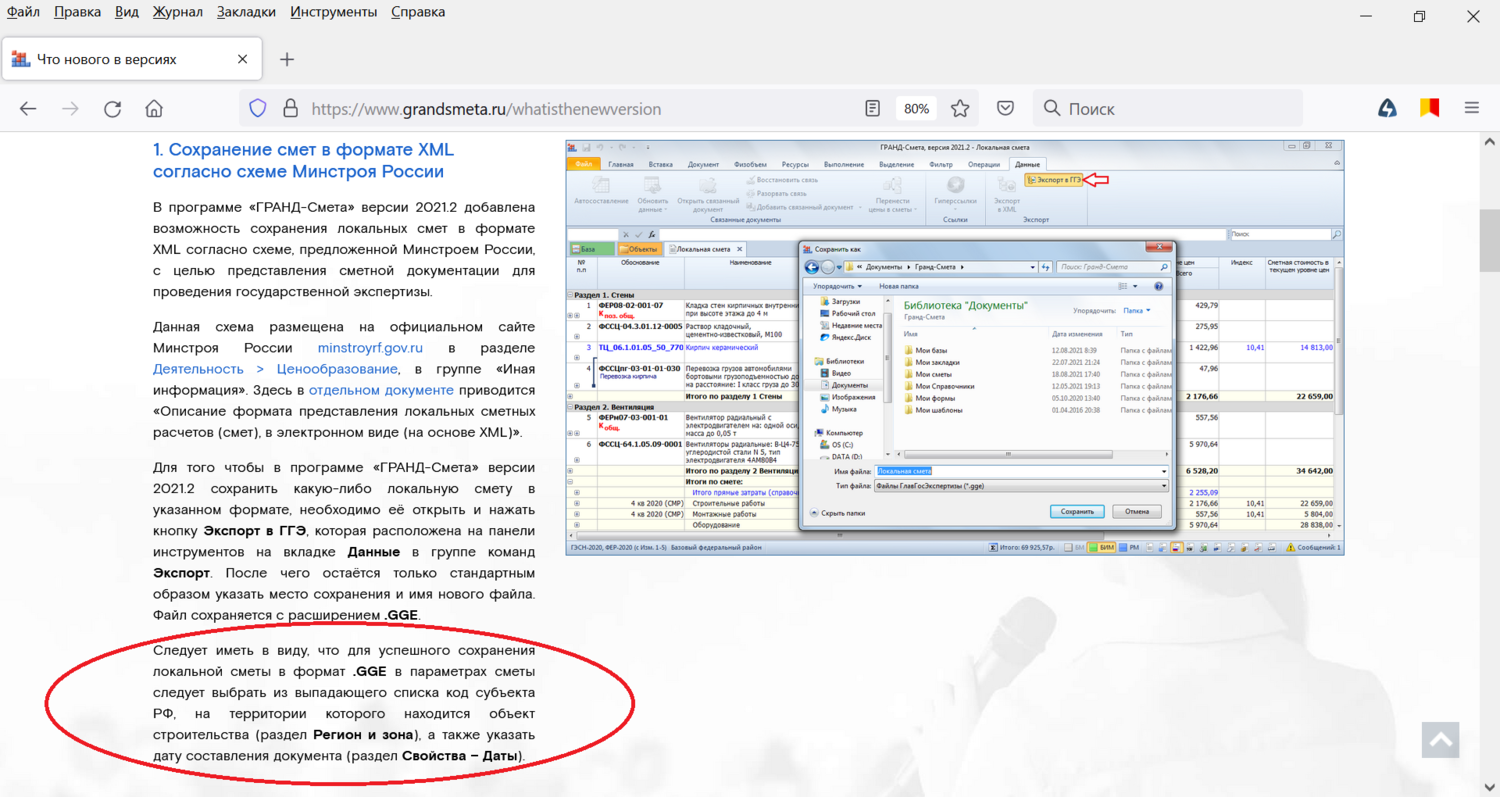The height and width of the screenshot is (797, 1500).
Task: Save the page to Pocket
Action: (x=1006, y=109)
